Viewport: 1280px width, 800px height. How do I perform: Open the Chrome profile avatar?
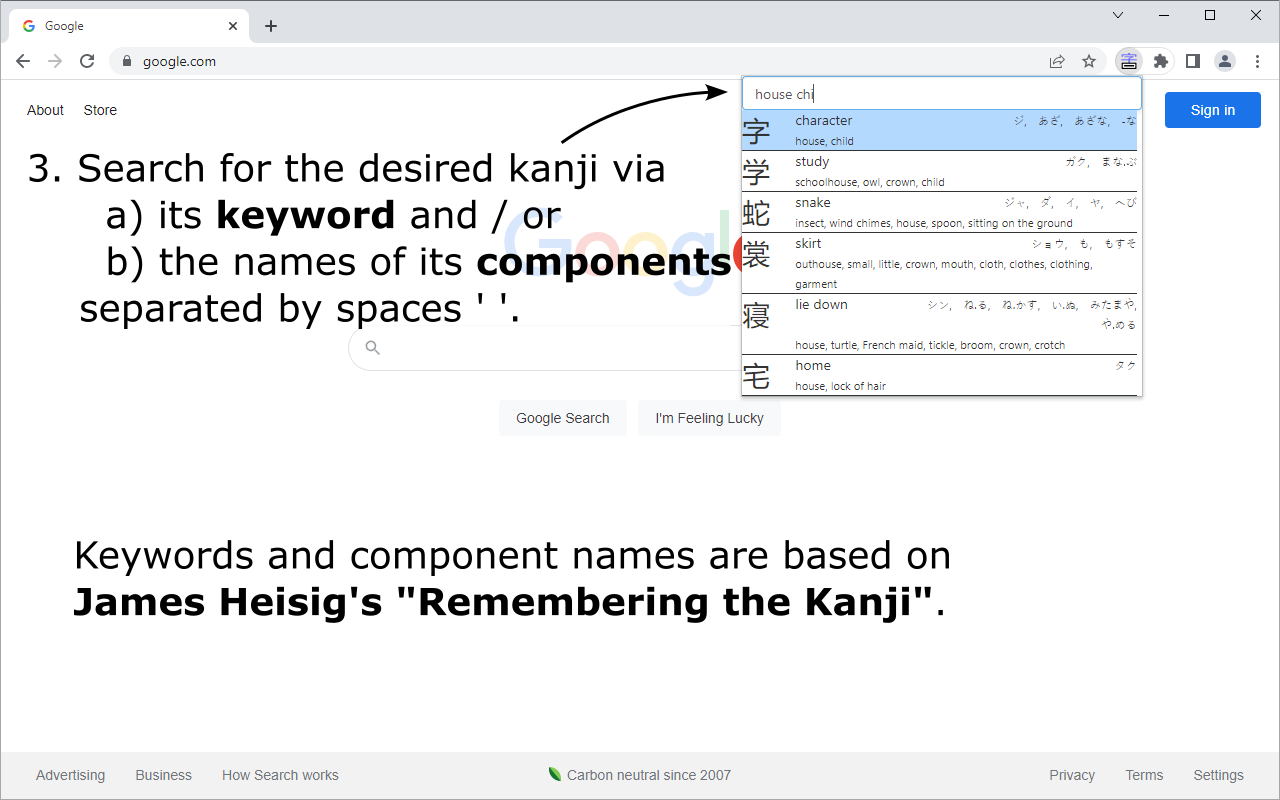pos(1225,61)
